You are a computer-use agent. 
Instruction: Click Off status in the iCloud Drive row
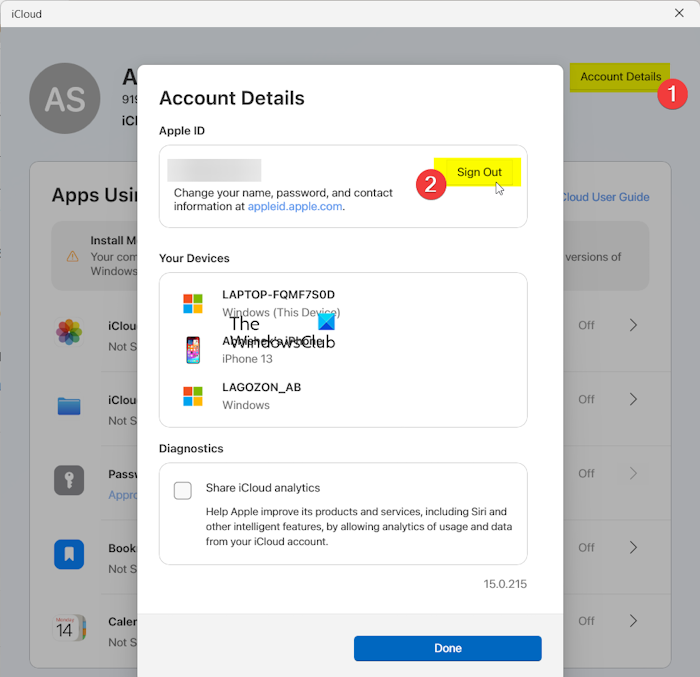pos(586,399)
